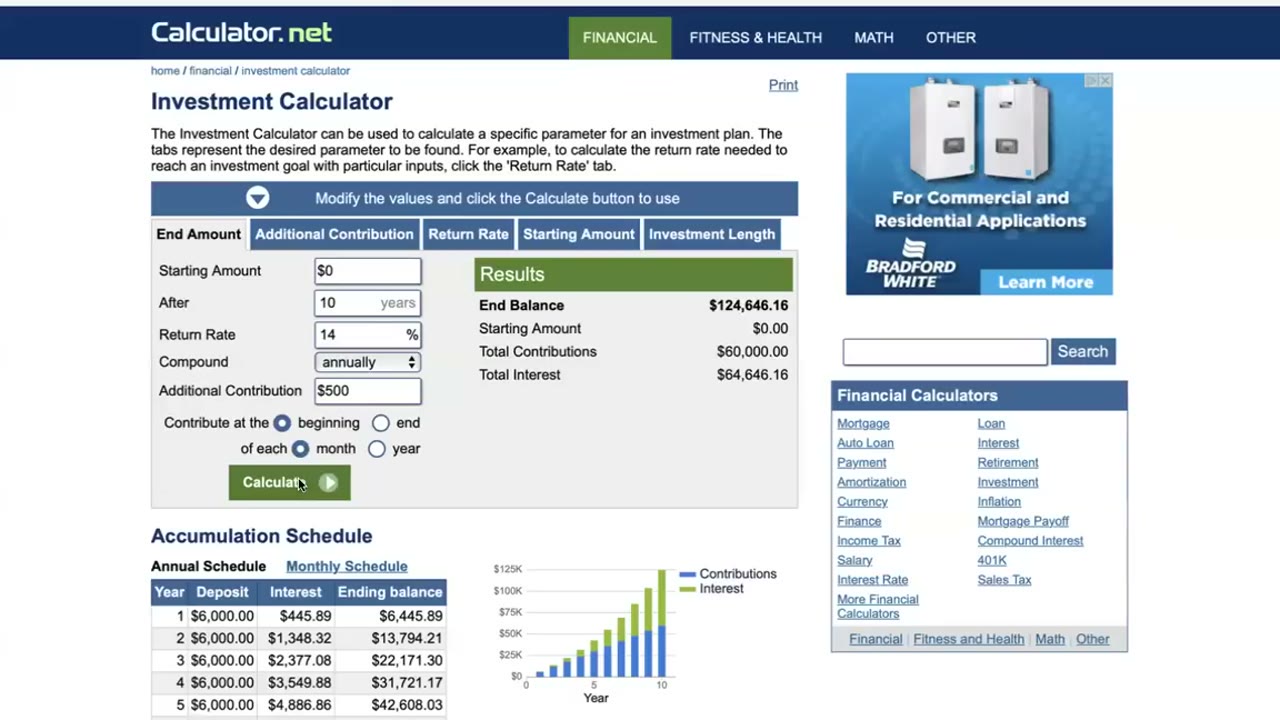Close the Bradford White ad
Viewport: 1280px width, 720px height.
click(x=1105, y=80)
